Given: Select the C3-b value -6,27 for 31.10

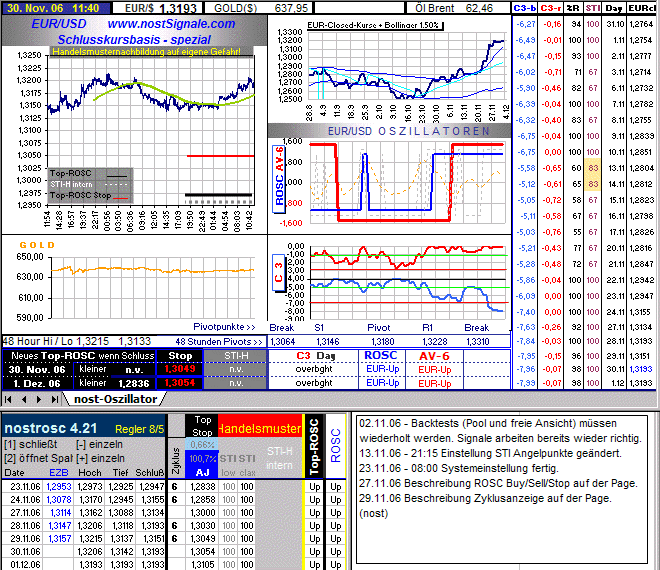Looking at the screenshot, I should click(526, 24).
